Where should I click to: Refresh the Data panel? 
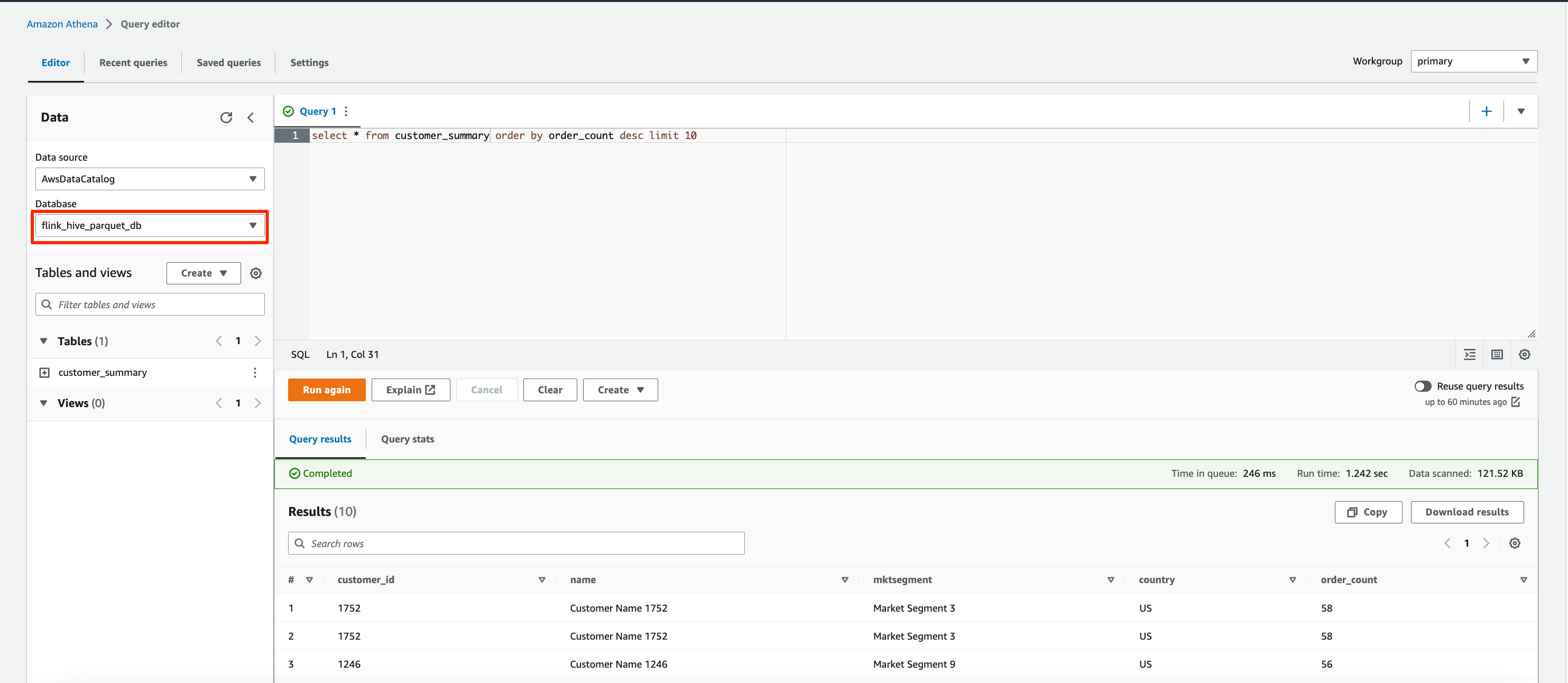click(x=226, y=117)
